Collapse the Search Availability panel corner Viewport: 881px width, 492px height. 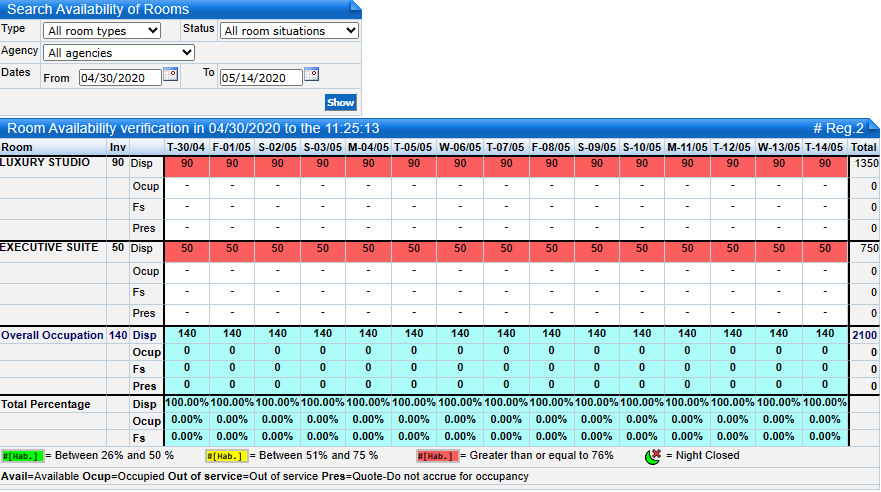coord(355,7)
